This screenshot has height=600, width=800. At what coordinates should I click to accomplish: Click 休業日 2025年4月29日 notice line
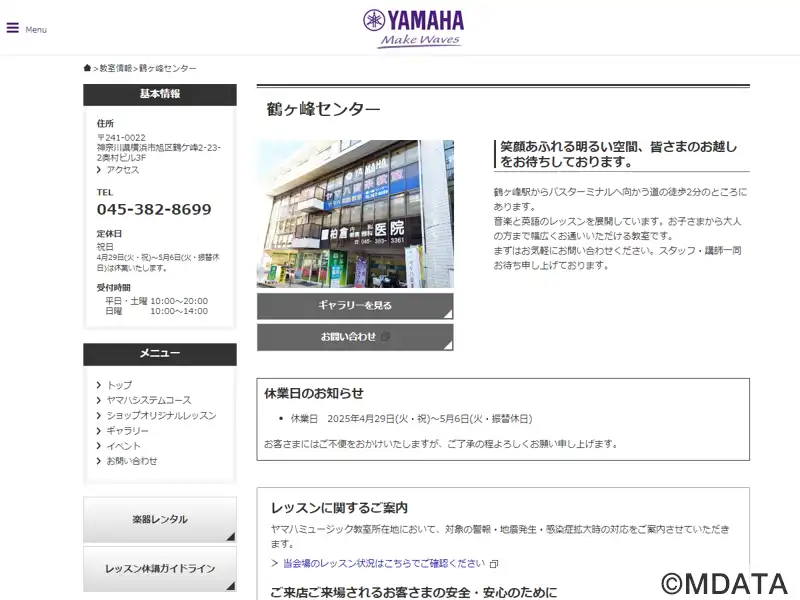tap(411, 419)
